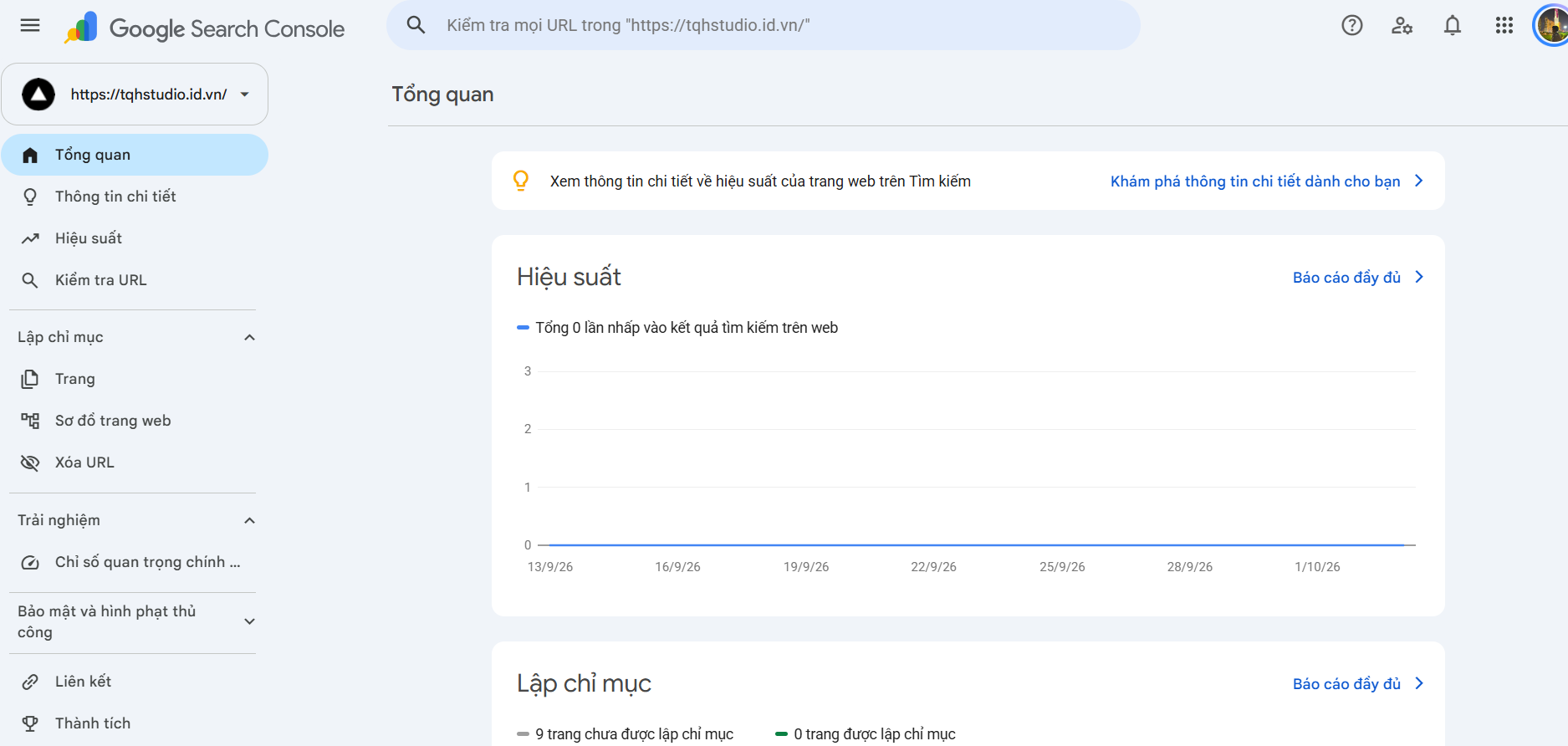The height and width of the screenshot is (746, 1568).
Task: Click the Google Search Console logo
Action: coord(205,28)
